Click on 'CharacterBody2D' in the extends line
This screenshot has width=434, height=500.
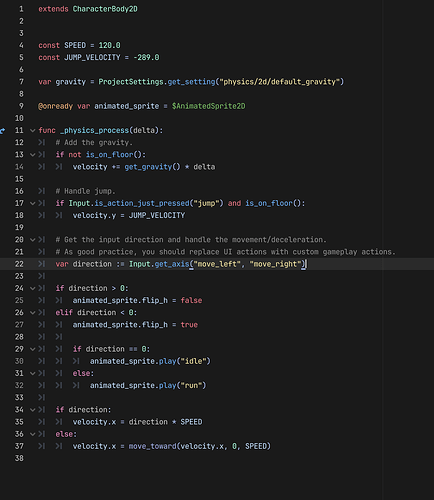point(105,9)
